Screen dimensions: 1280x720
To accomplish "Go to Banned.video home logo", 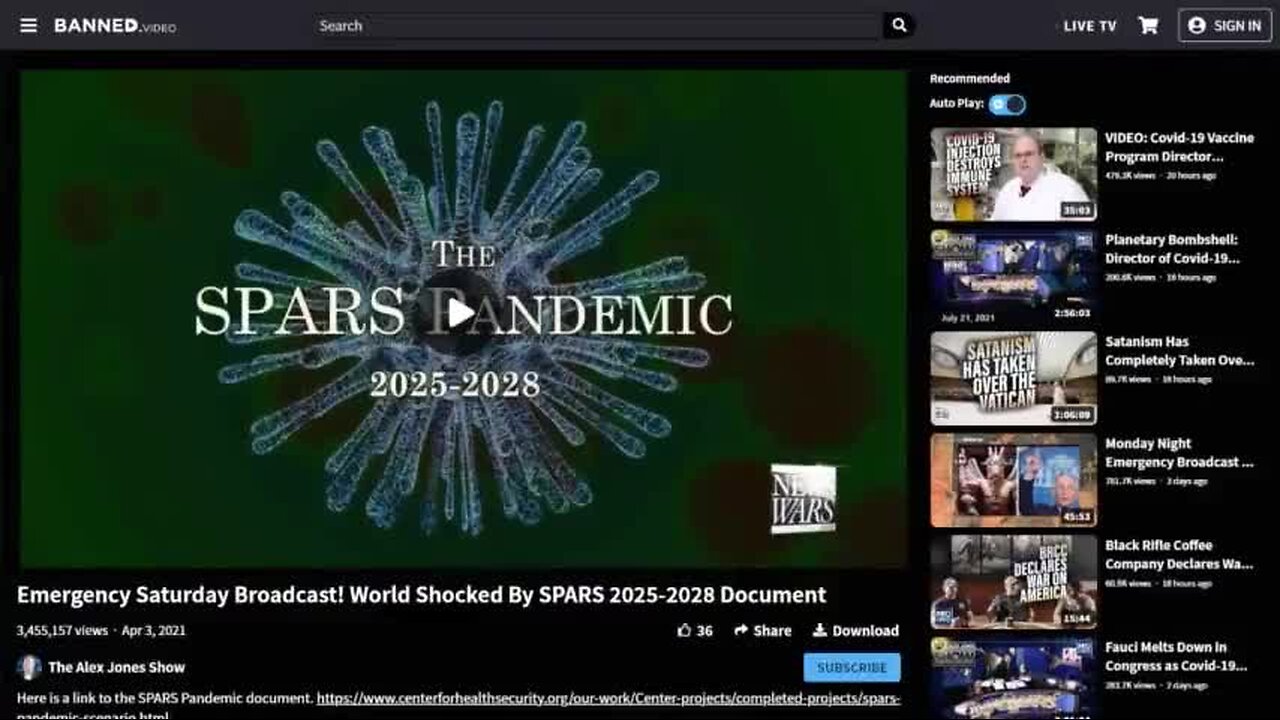I will [x=115, y=26].
